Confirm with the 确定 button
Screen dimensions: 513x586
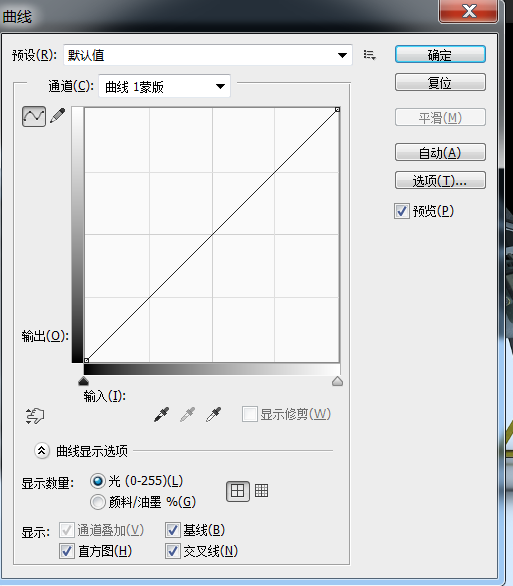pos(441,55)
